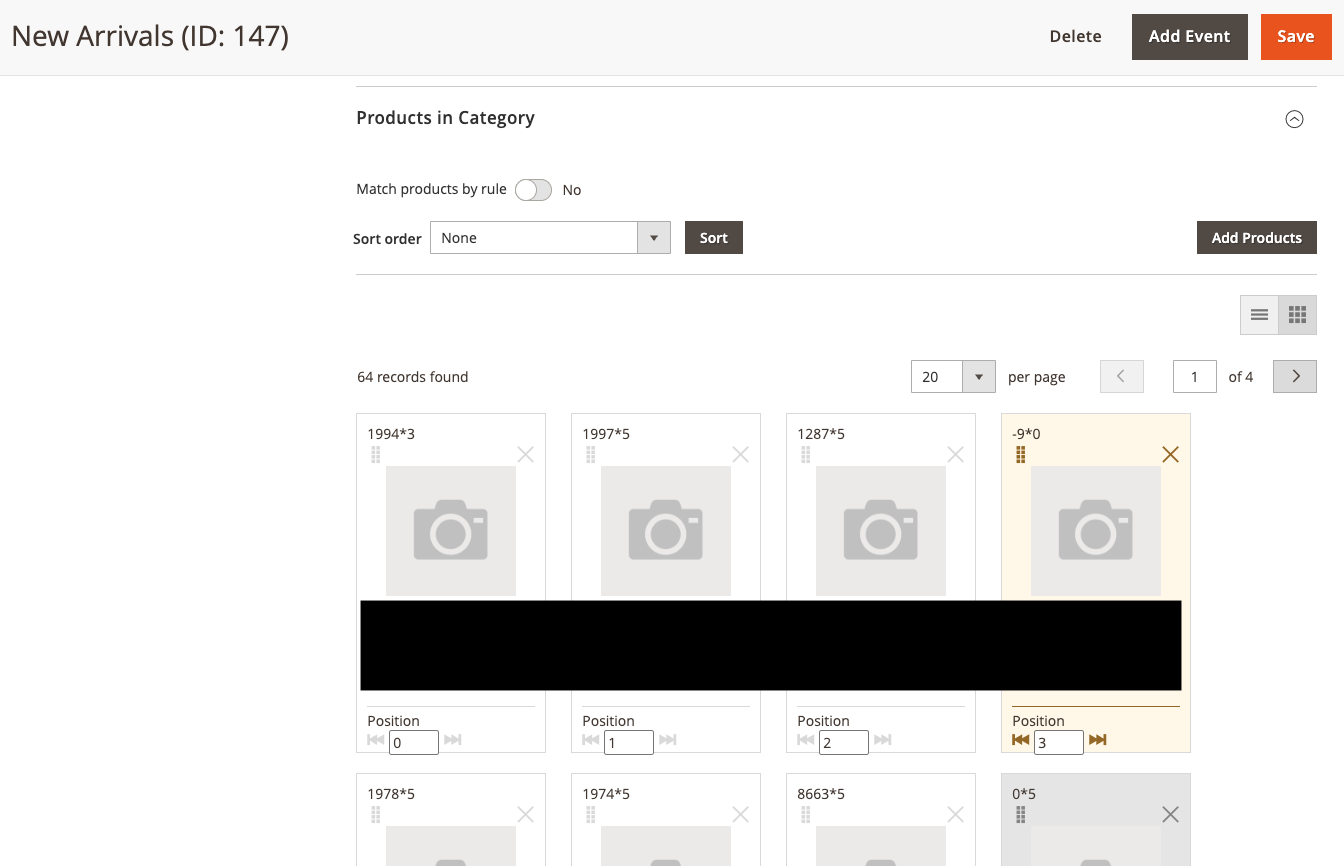Open the Sort order dropdown
Image resolution: width=1344 pixels, height=866 pixels.
point(550,238)
